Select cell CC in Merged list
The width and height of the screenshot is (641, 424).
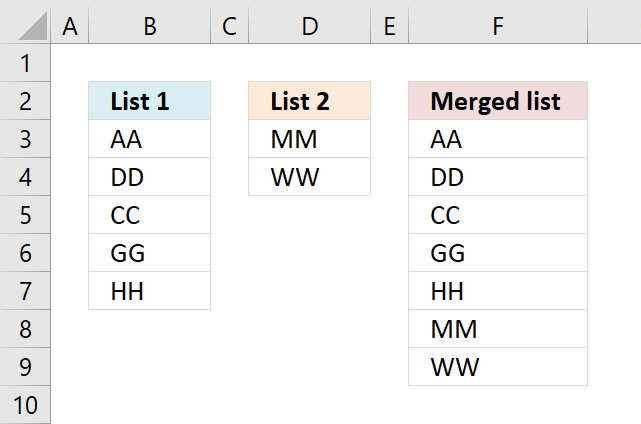(498, 215)
